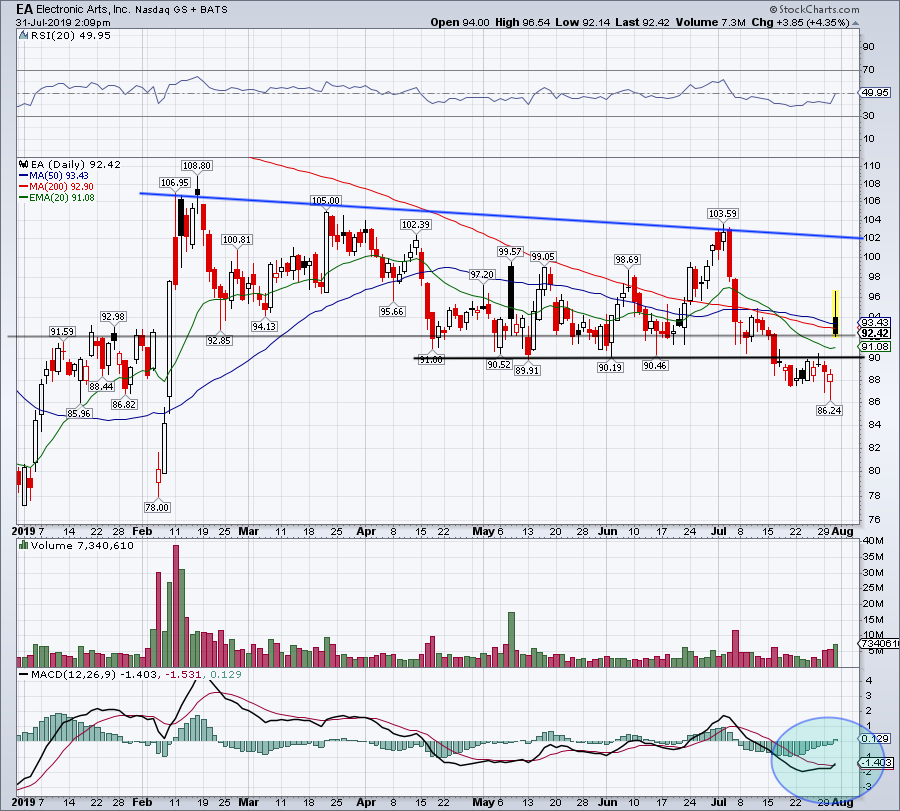Click the small triangle after Chg percentage
This screenshot has height=811, width=900.
point(856,23)
